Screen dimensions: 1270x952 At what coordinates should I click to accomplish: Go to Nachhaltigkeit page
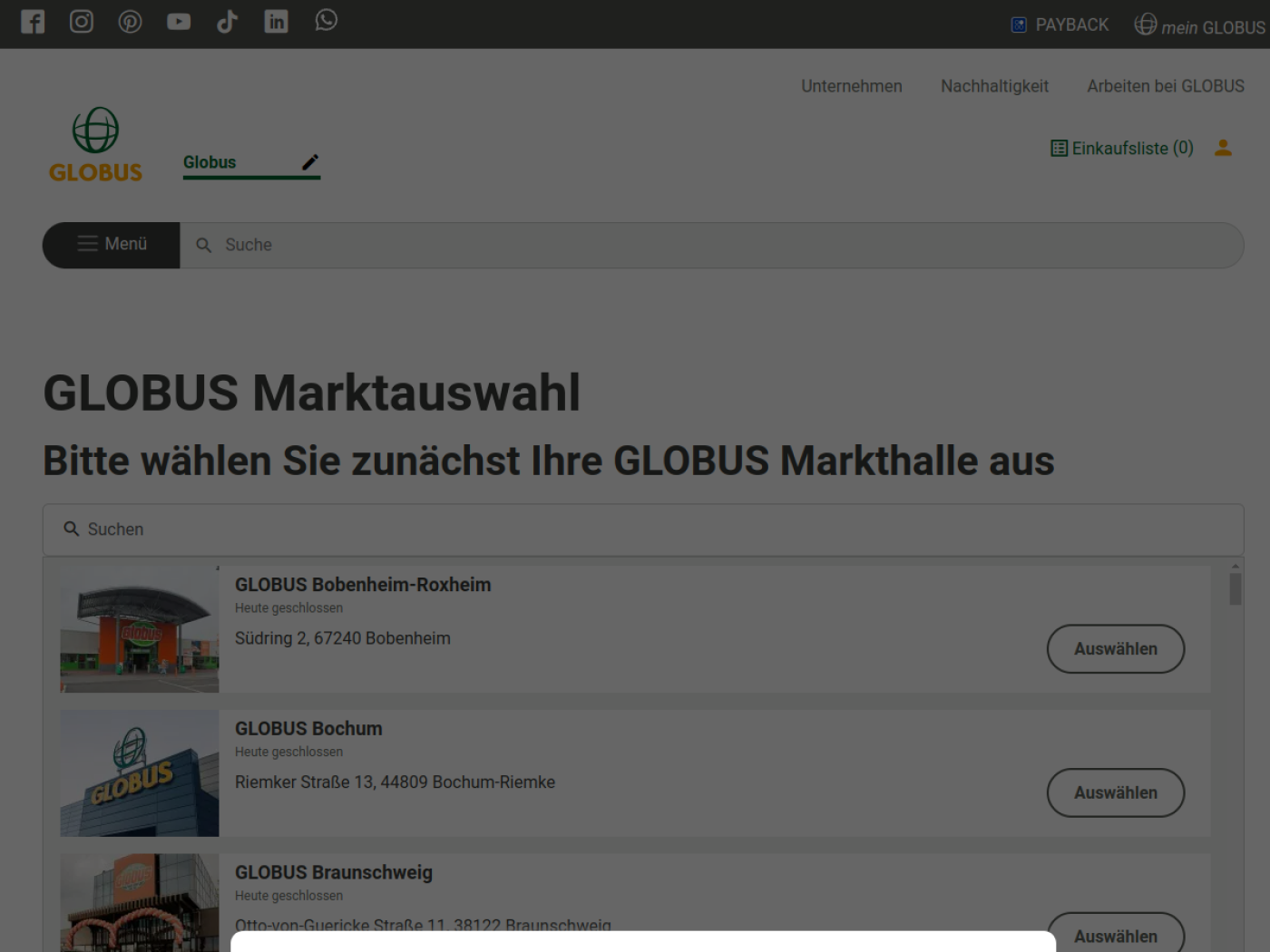coord(994,86)
